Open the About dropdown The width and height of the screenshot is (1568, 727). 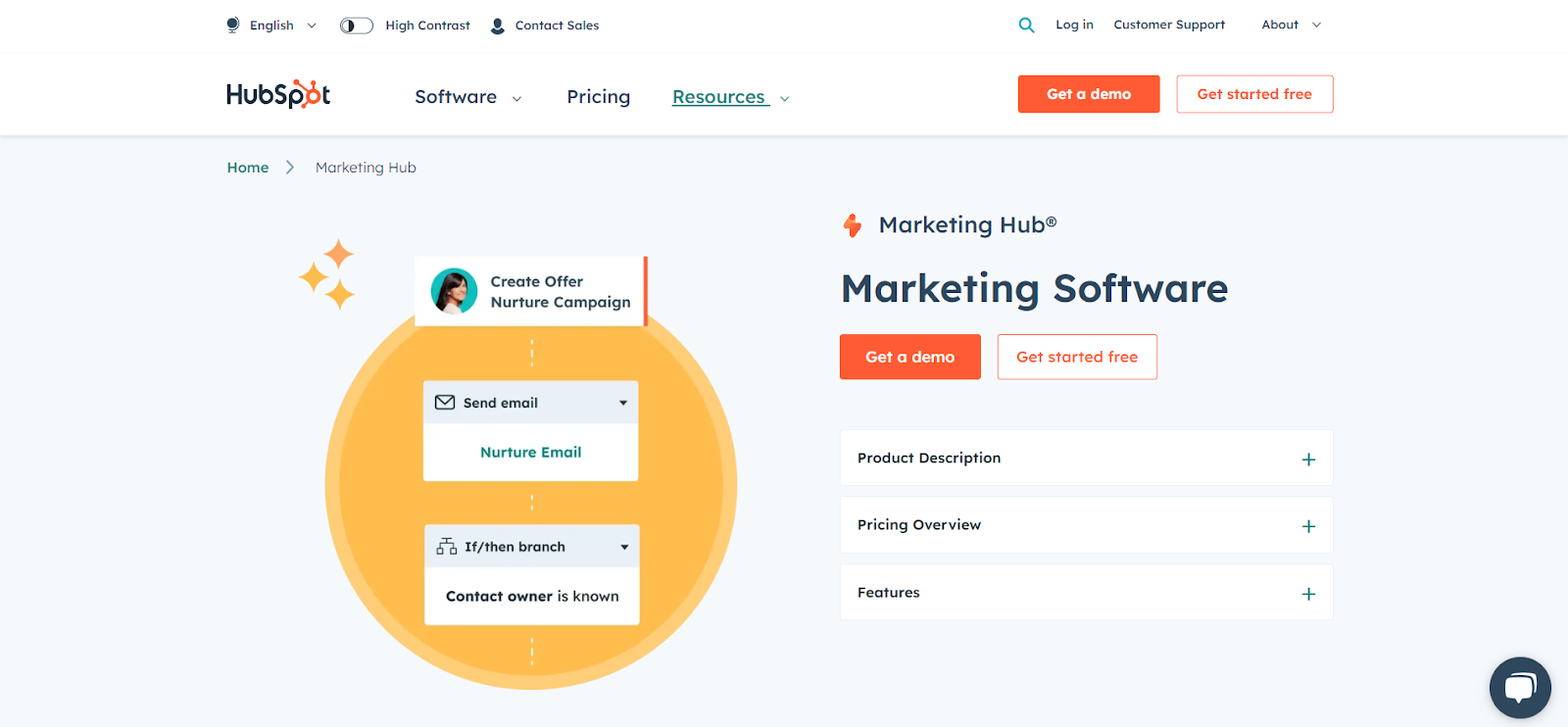coord(1291,25)
